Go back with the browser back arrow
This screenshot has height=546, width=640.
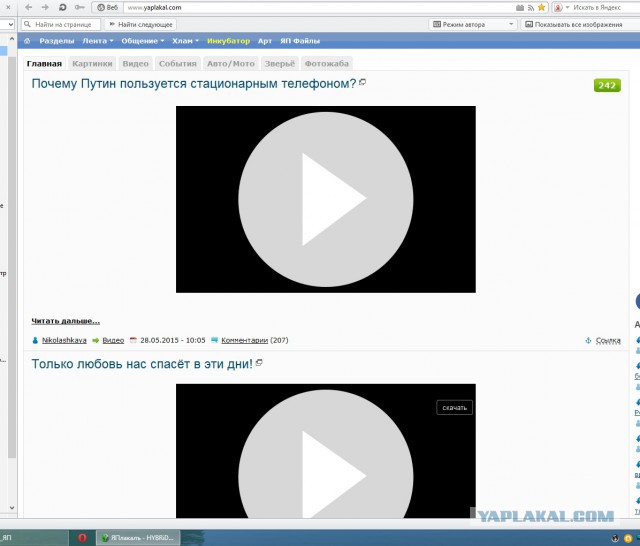tap(28, 7)
